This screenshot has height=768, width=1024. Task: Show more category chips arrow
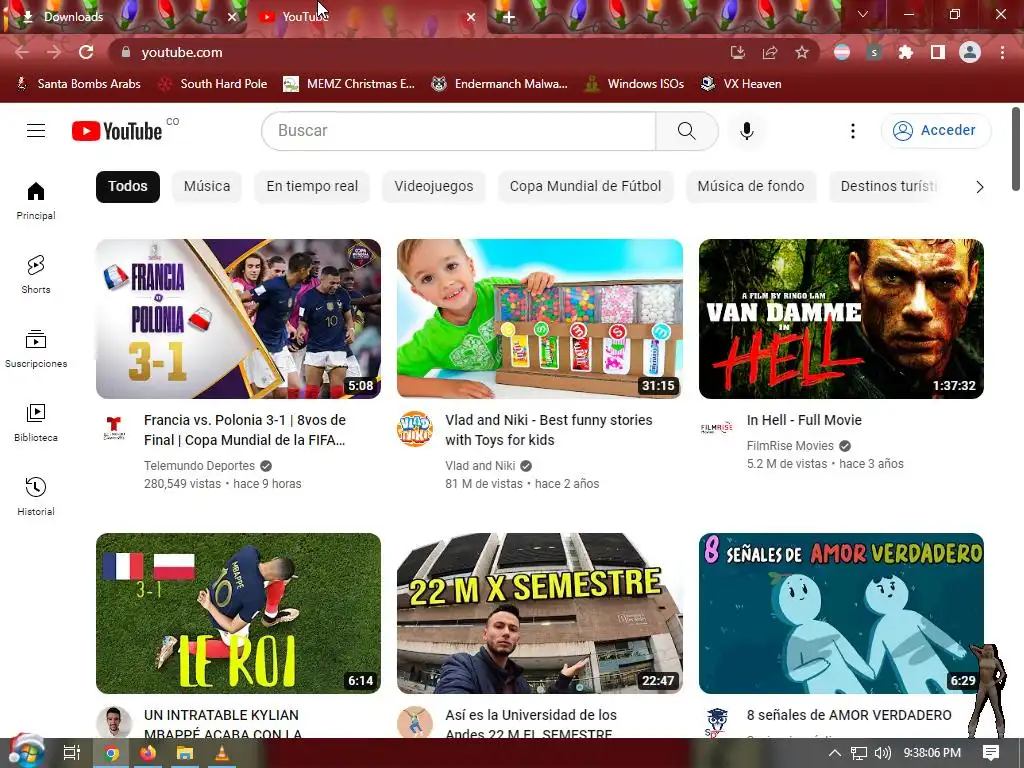tap(979, 187)
